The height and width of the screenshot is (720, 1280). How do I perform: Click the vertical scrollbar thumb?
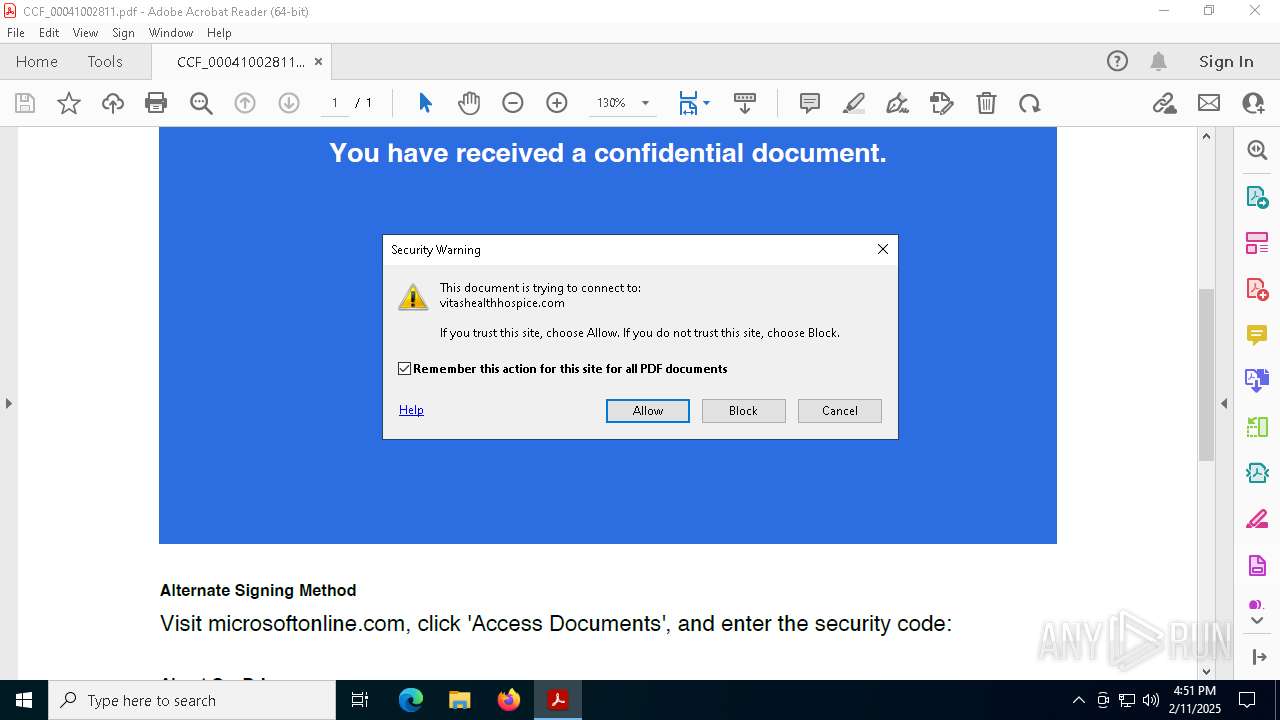pyautogui.click(x=1206, y=374)
